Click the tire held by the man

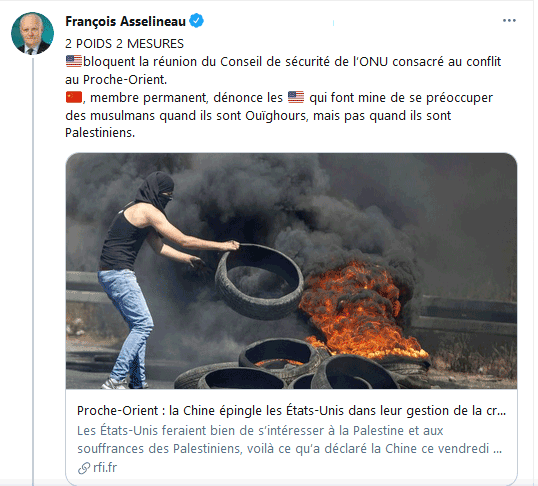click(260, 282)
